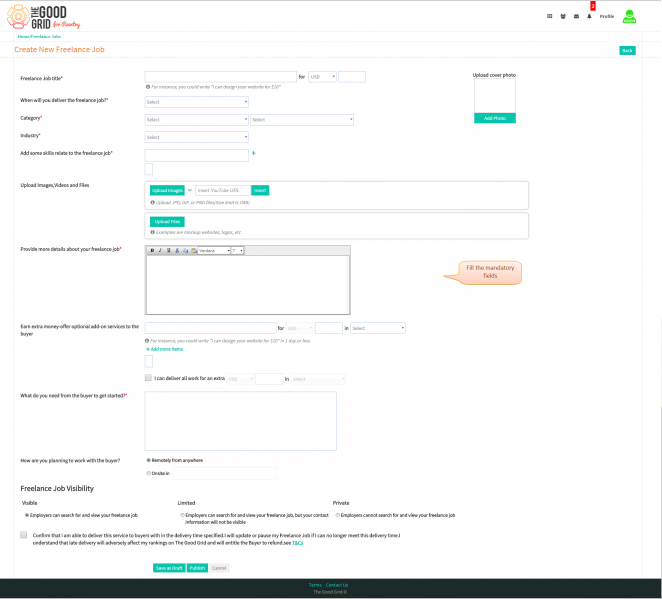The image size is (662, 599).
Task: Click the cover photo placeholder box
Action: pos(495,96)
